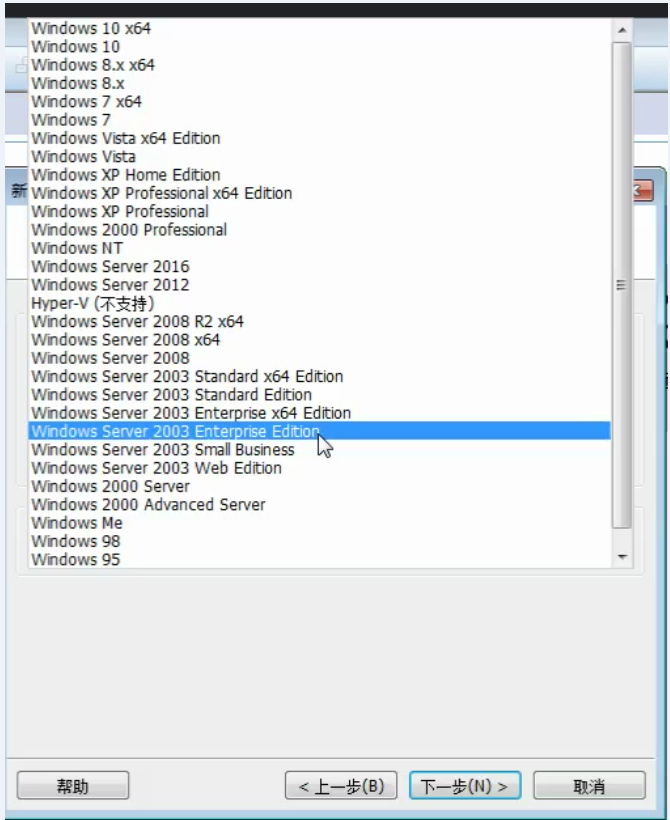Select Windows XP Home Edition
670x820 pixels.
(x=319, y=175)
